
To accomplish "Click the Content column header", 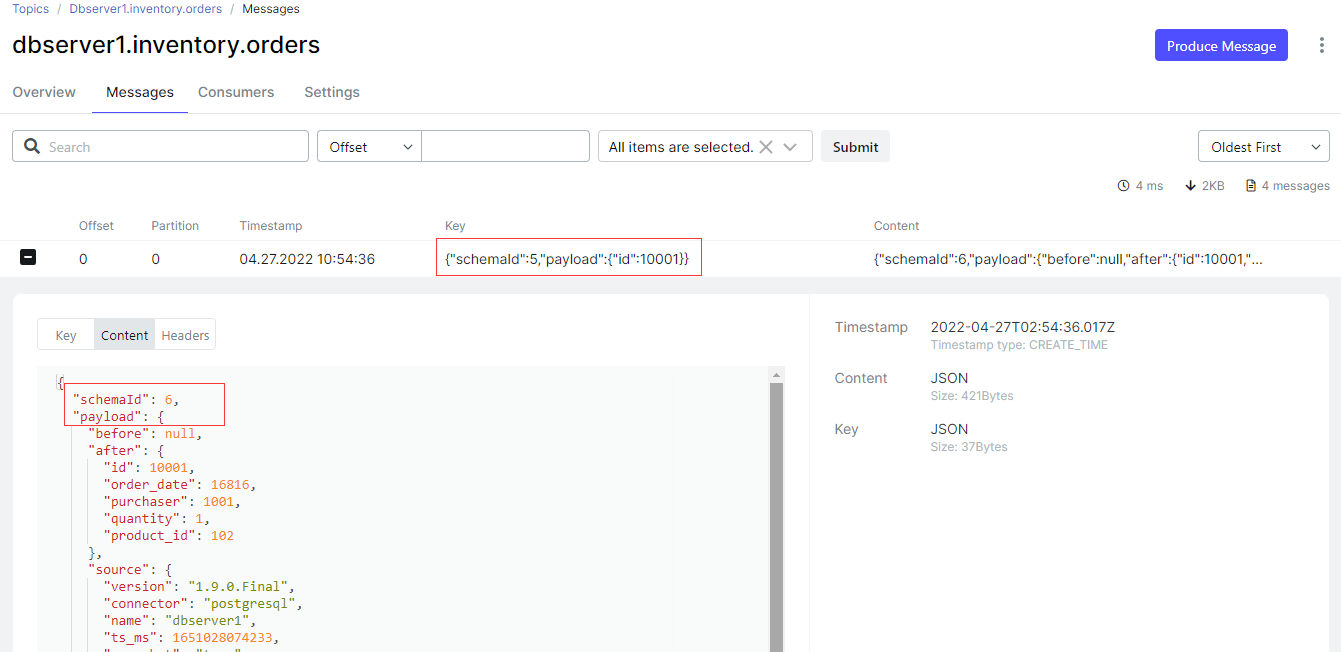I will coord(897,226).
